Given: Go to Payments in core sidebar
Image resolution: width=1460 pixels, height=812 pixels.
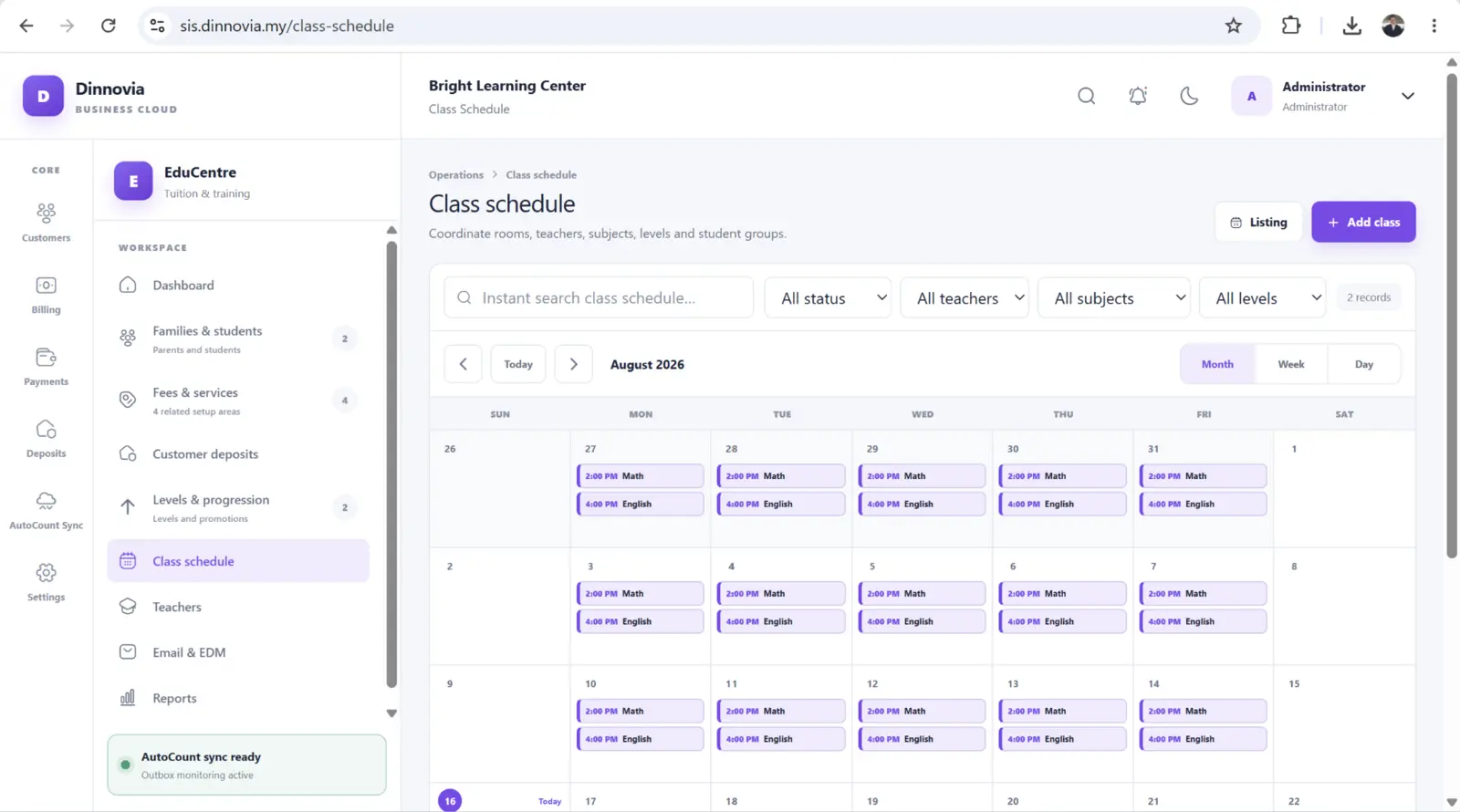Looking at the screenshot, I should [46, 367].
